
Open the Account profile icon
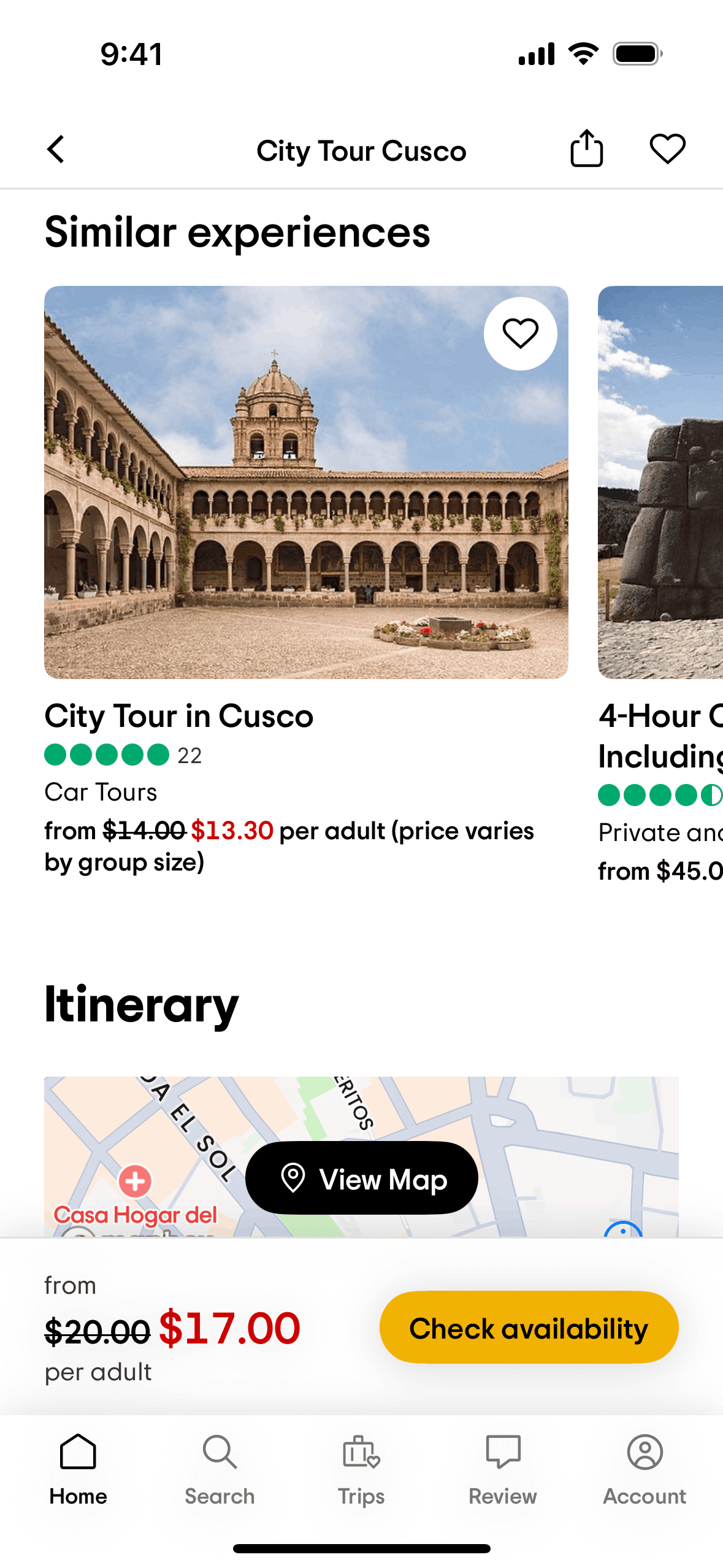click(x=645, y=1453)
